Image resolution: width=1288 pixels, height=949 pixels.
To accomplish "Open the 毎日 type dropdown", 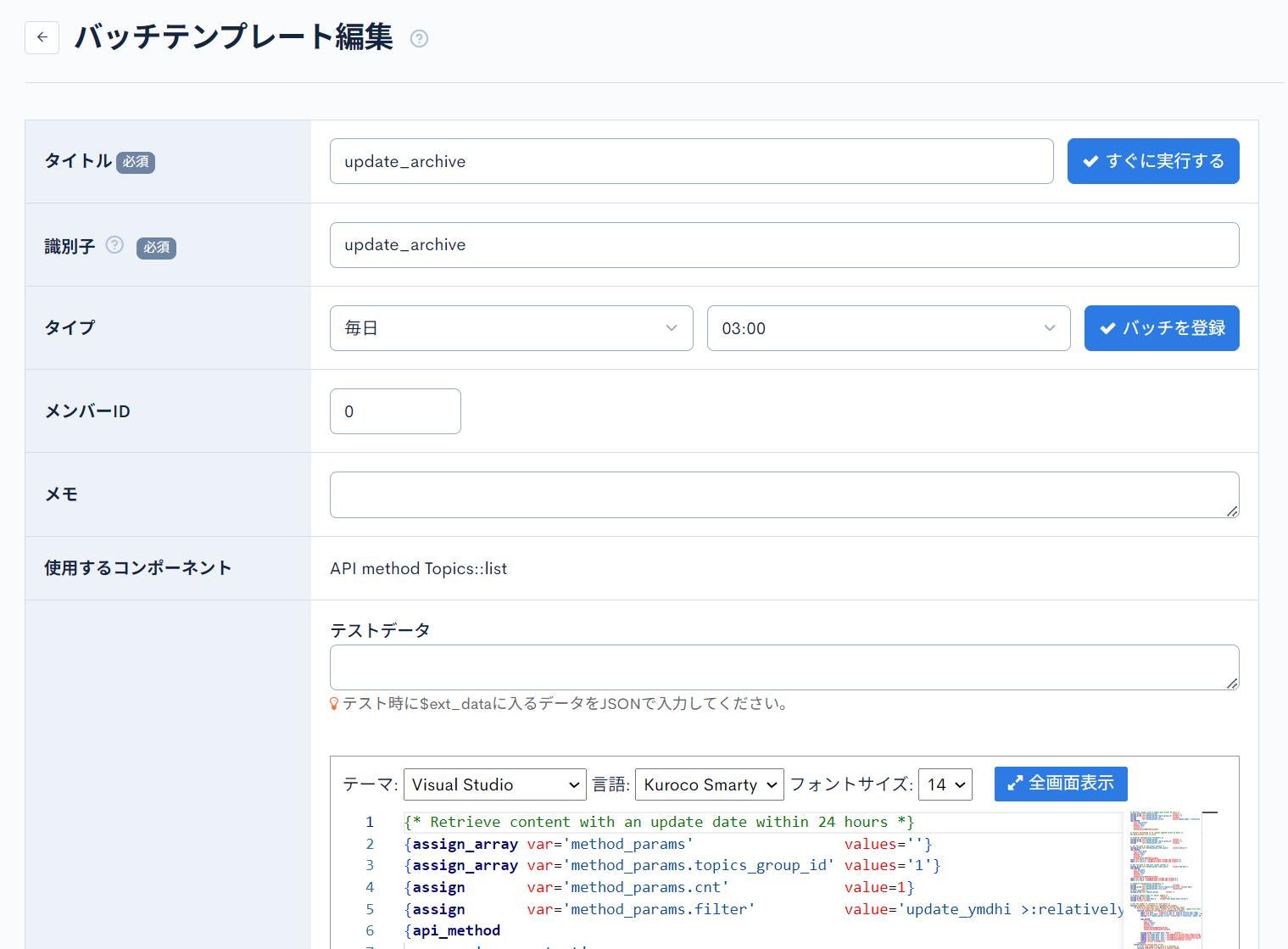I will pyautogui.click(x=511, y=328).
